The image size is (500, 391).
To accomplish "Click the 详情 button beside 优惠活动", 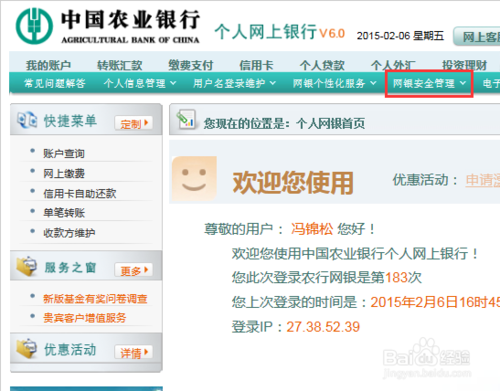I will [134, 352].
